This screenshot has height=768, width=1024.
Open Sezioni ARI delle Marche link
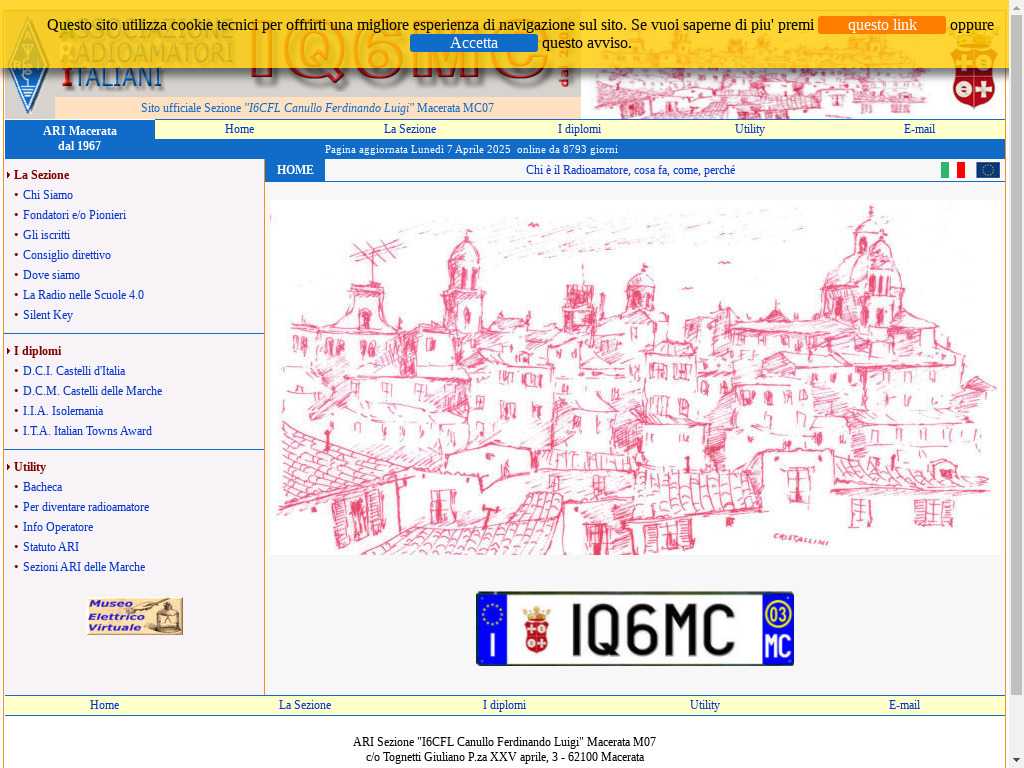tap(84, 567)
